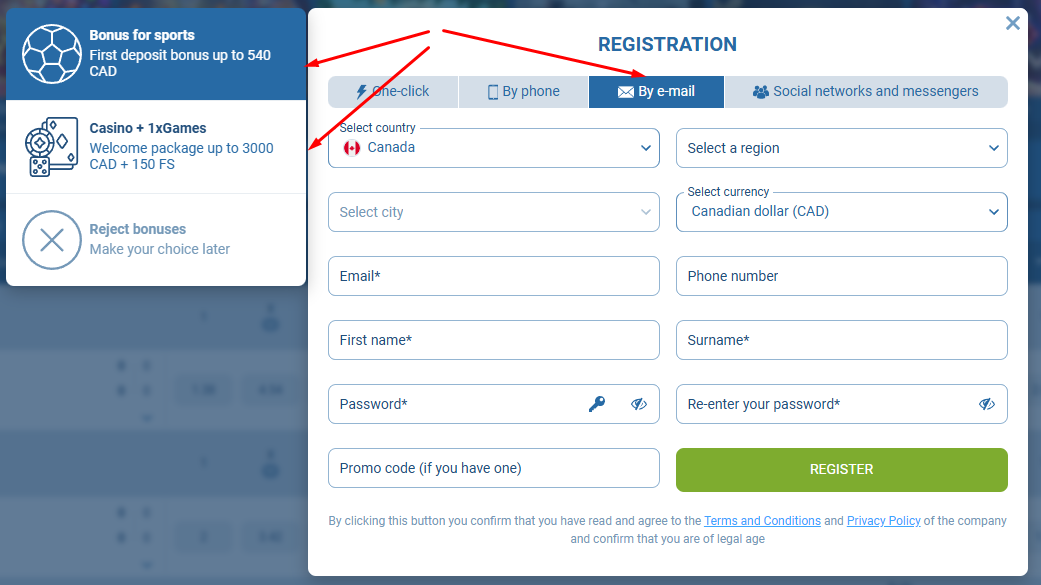This screenshot has width=1041, height=585.
Task: Open the Privacy Policy link
Action: pyautogui.click(x=883, y=521)
